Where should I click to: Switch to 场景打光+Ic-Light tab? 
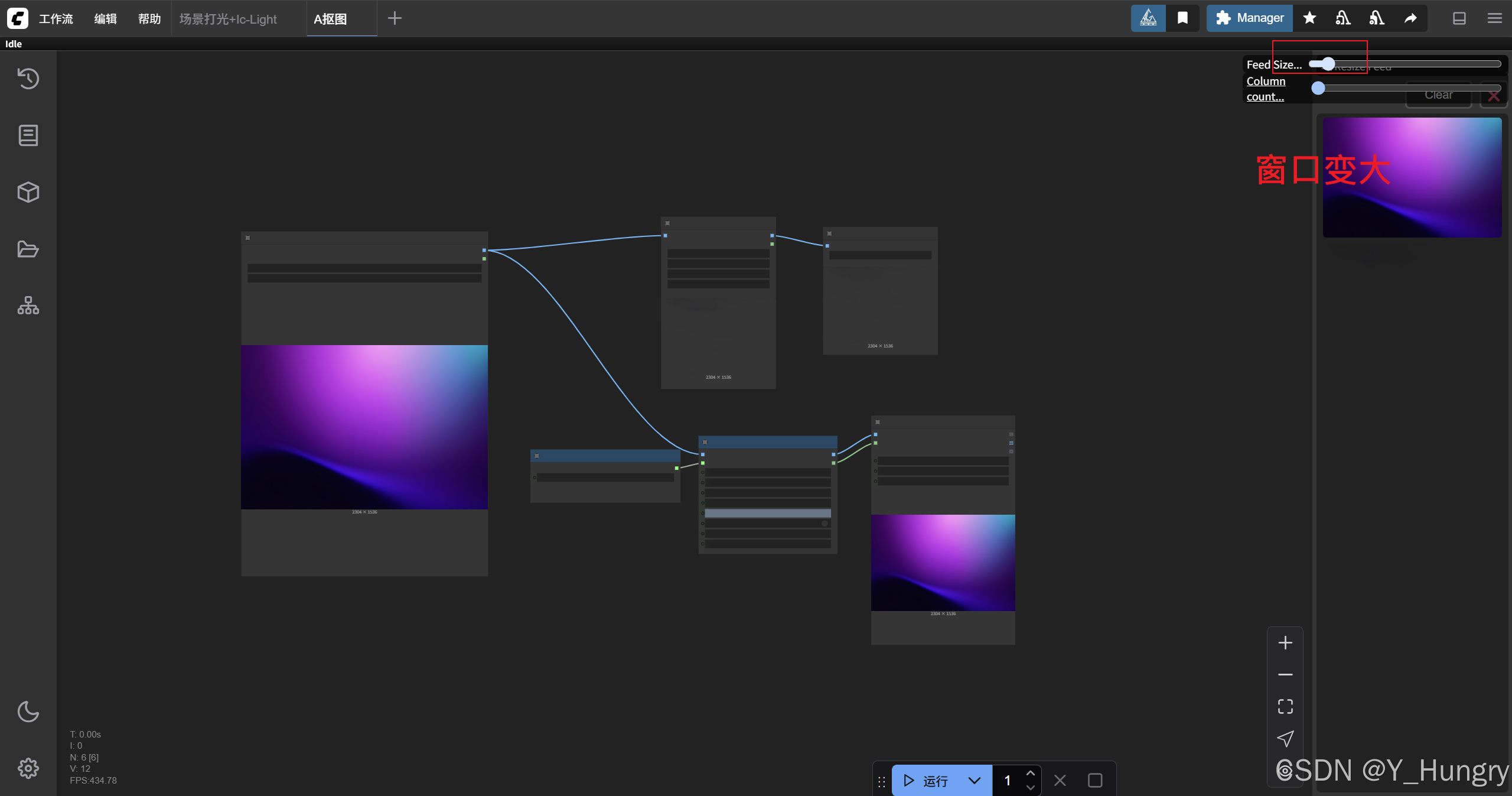coord(228,19)
